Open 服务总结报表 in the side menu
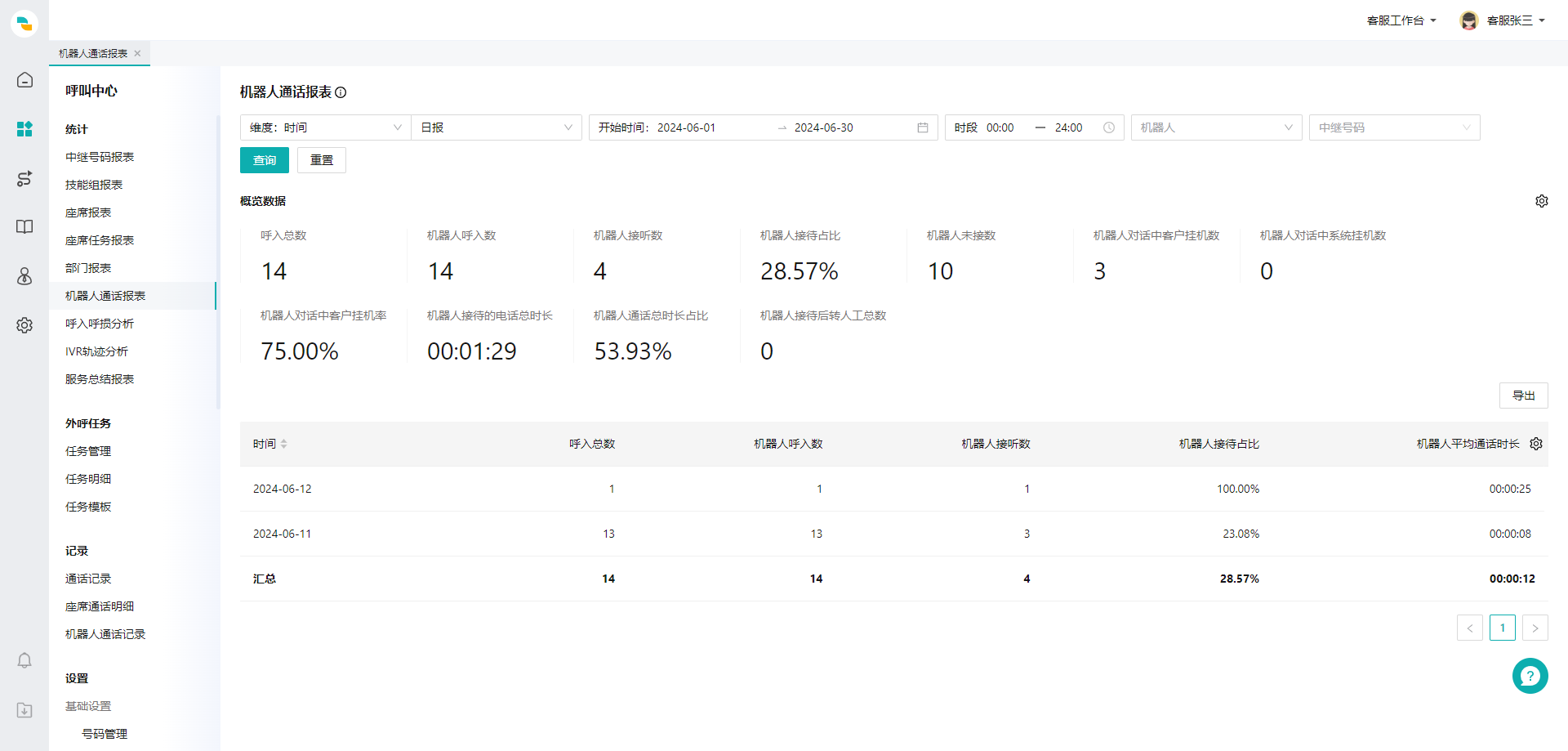The image size is (1568, 751). click(100, 379)
